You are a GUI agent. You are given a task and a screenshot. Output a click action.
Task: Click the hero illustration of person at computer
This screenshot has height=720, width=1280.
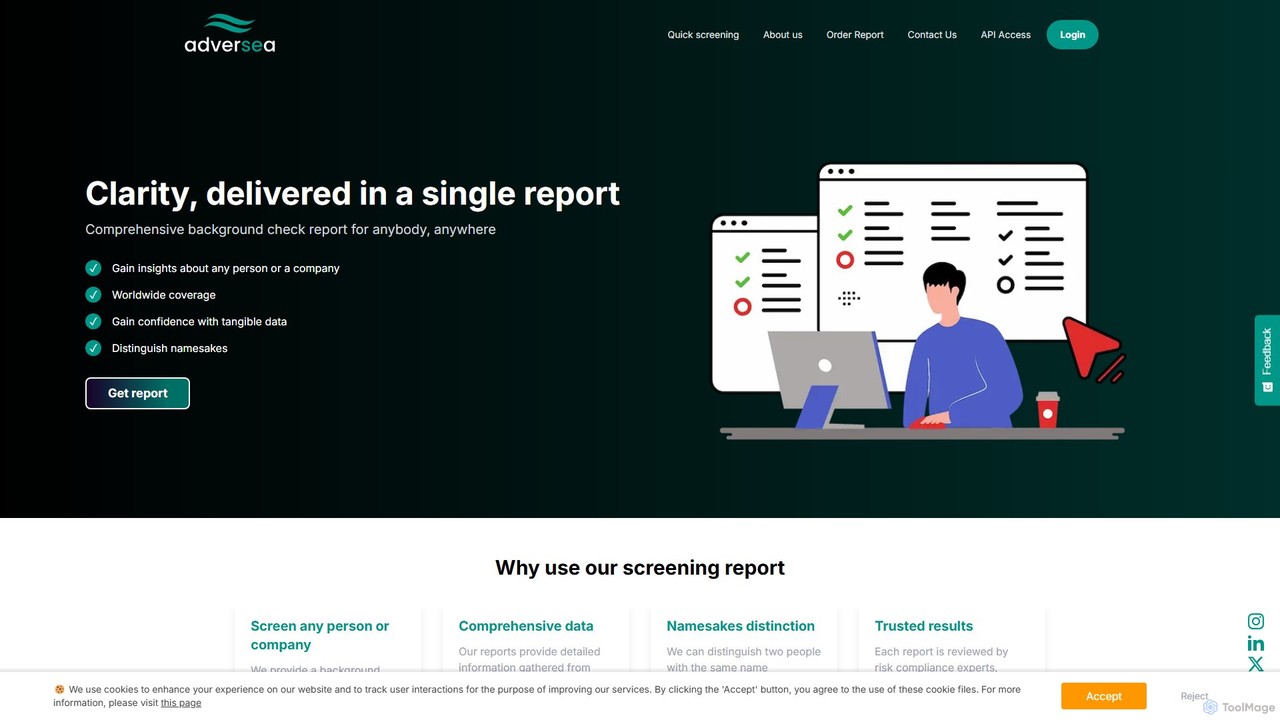coord(918,301)
